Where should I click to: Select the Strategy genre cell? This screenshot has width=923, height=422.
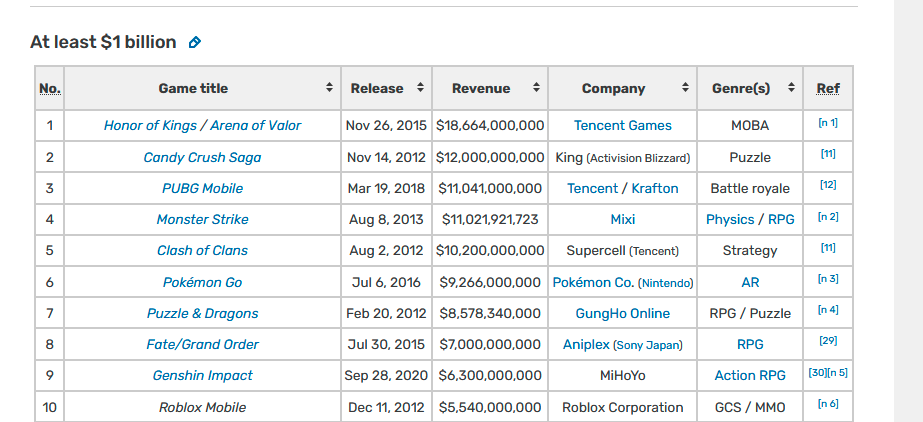750,251
